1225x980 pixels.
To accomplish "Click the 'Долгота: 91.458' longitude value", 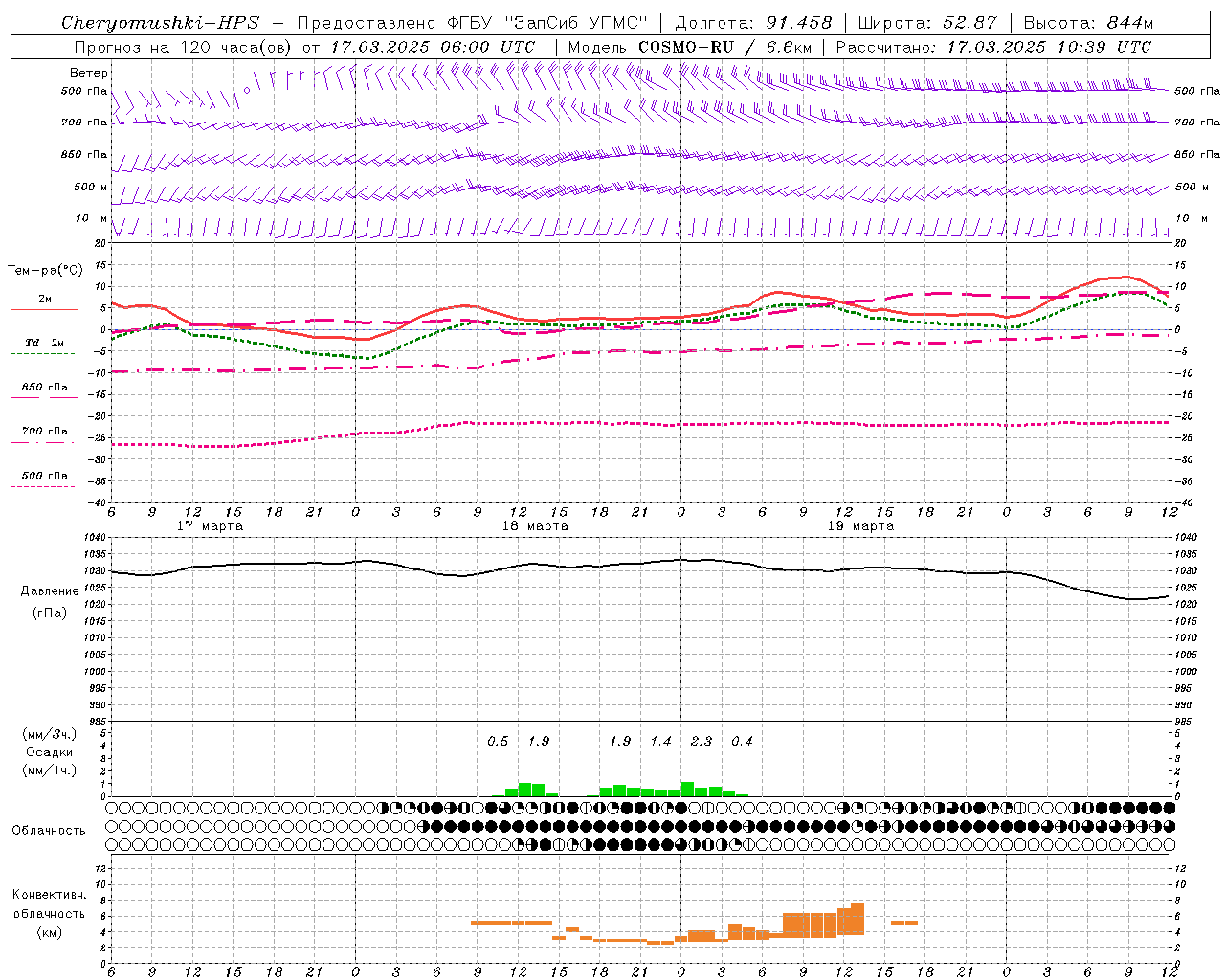I will point(754,23).
